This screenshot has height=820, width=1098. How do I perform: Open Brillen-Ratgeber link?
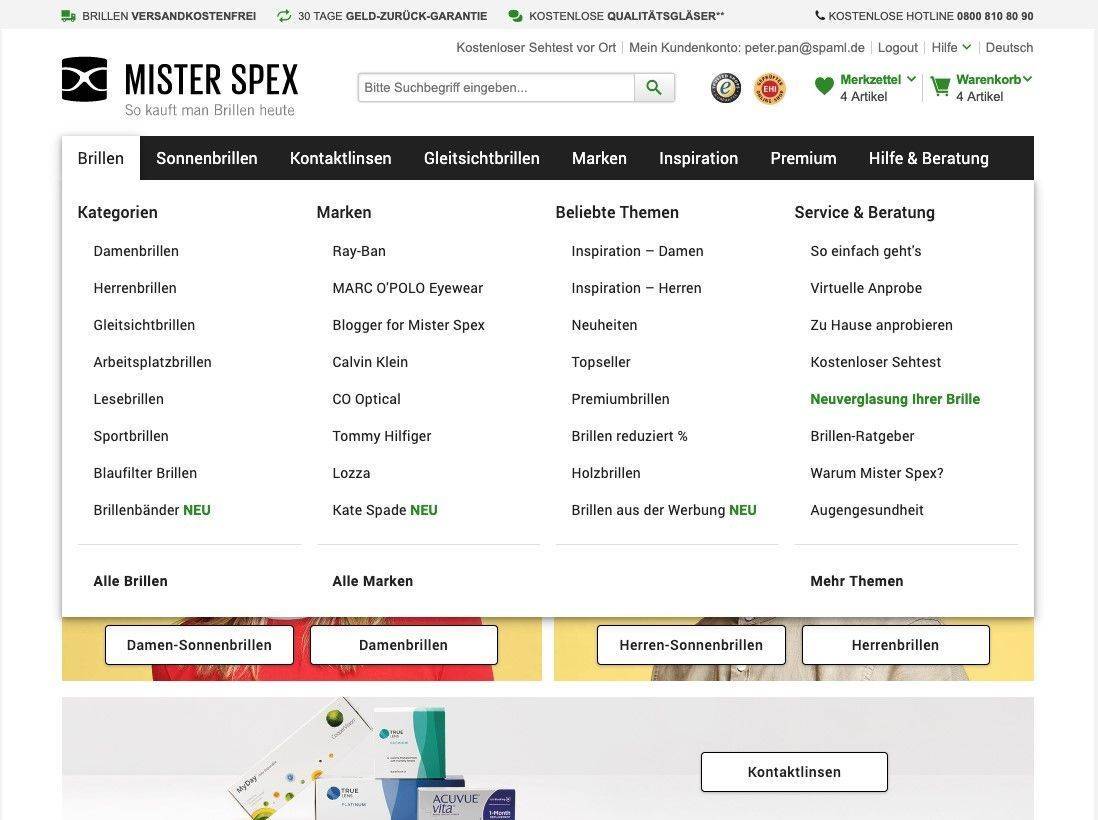click(862, 436)
